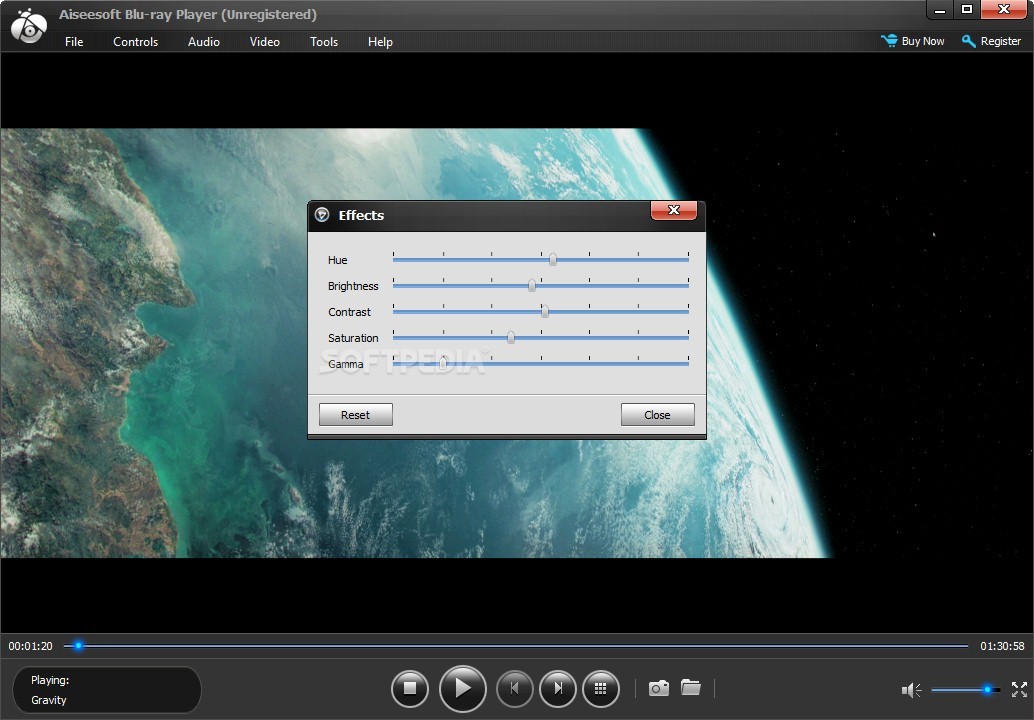Click the Register key icon
This screenshot has height=720, width=1034.
click(x=968, y=41)
